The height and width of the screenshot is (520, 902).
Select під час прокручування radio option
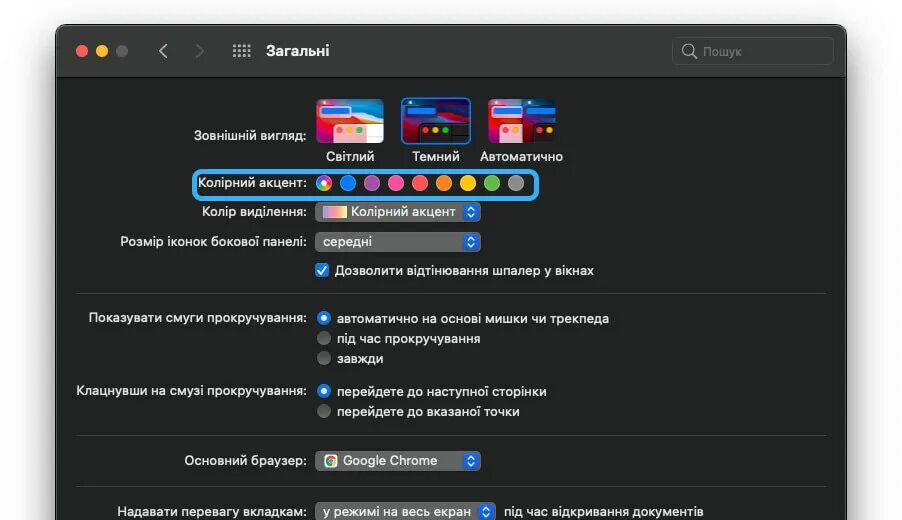[x=324, y=338]
